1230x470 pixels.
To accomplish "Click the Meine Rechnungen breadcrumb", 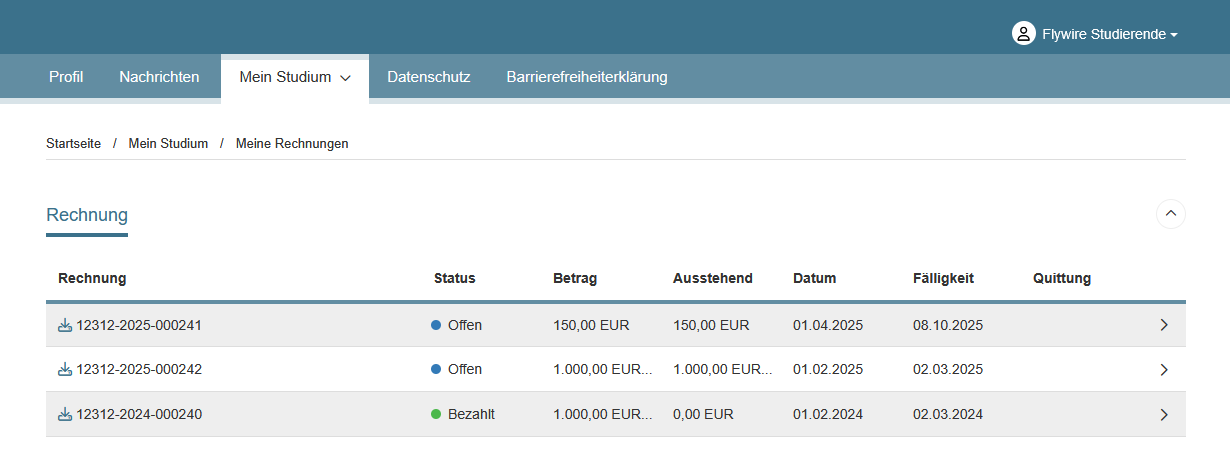I will (292, 144).
